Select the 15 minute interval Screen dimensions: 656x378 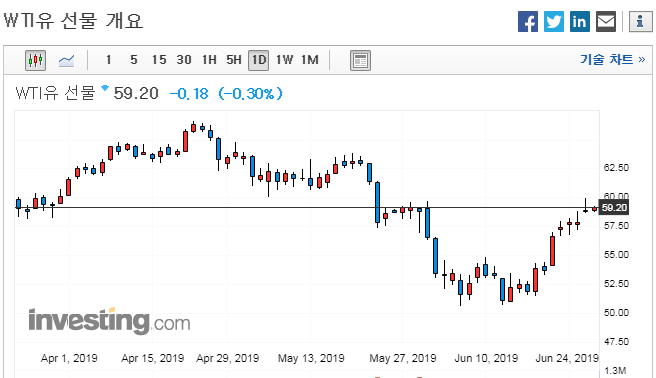pos(159,60)
